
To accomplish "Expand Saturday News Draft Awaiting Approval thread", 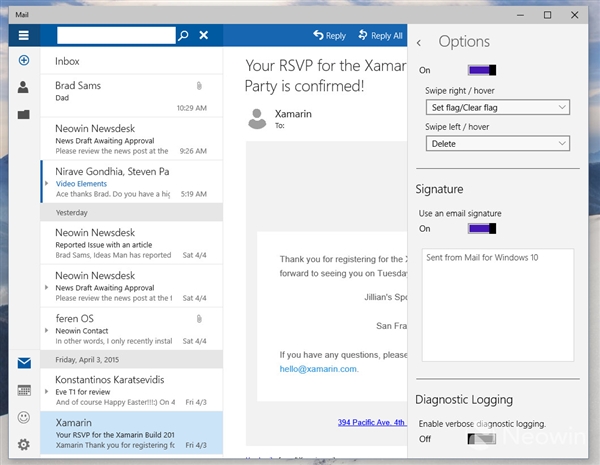I will click(46, 287).
